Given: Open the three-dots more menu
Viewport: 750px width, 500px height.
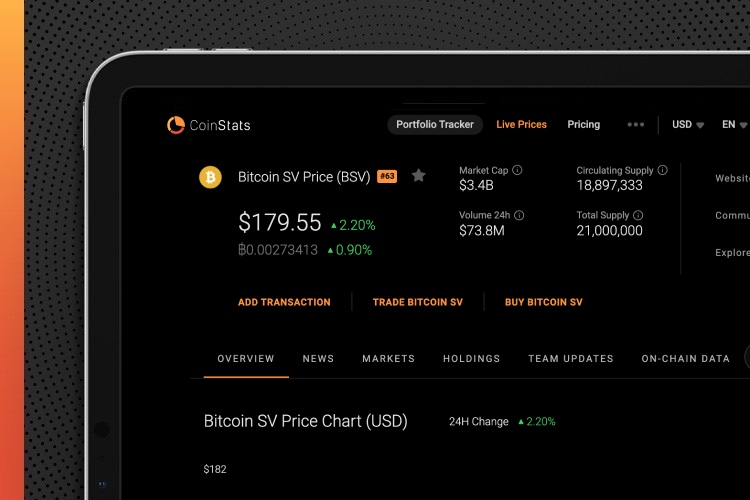Looking at the screenshot, I should pyautogui.click(x=635, y=125).
